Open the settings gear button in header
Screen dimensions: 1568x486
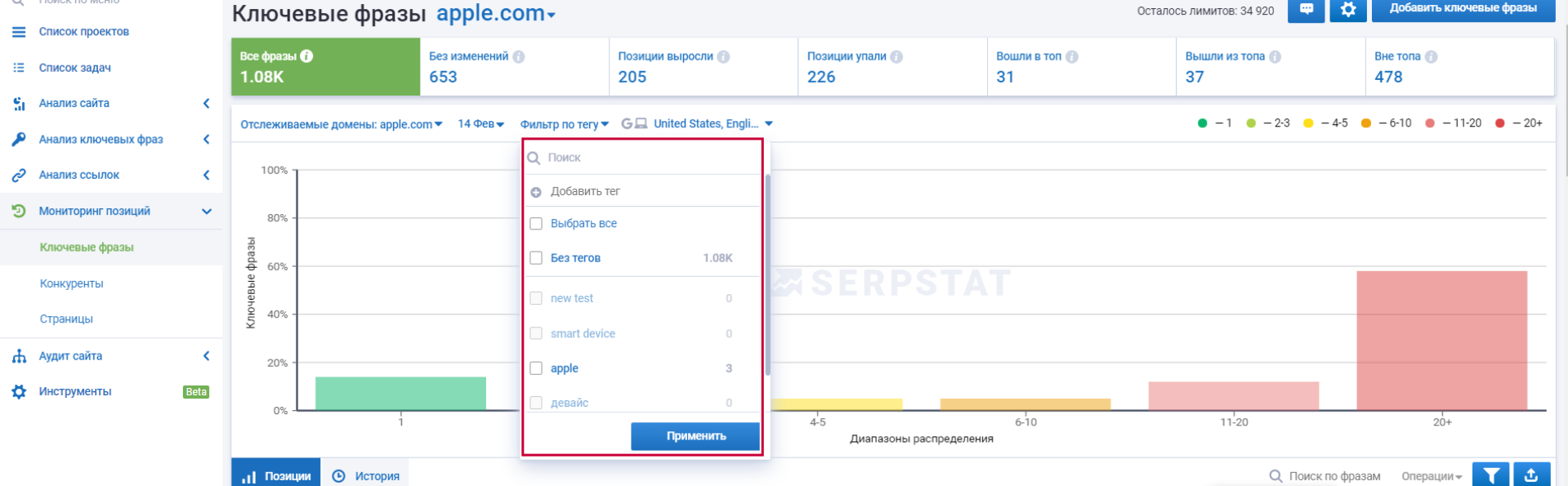coord(1348,9)
